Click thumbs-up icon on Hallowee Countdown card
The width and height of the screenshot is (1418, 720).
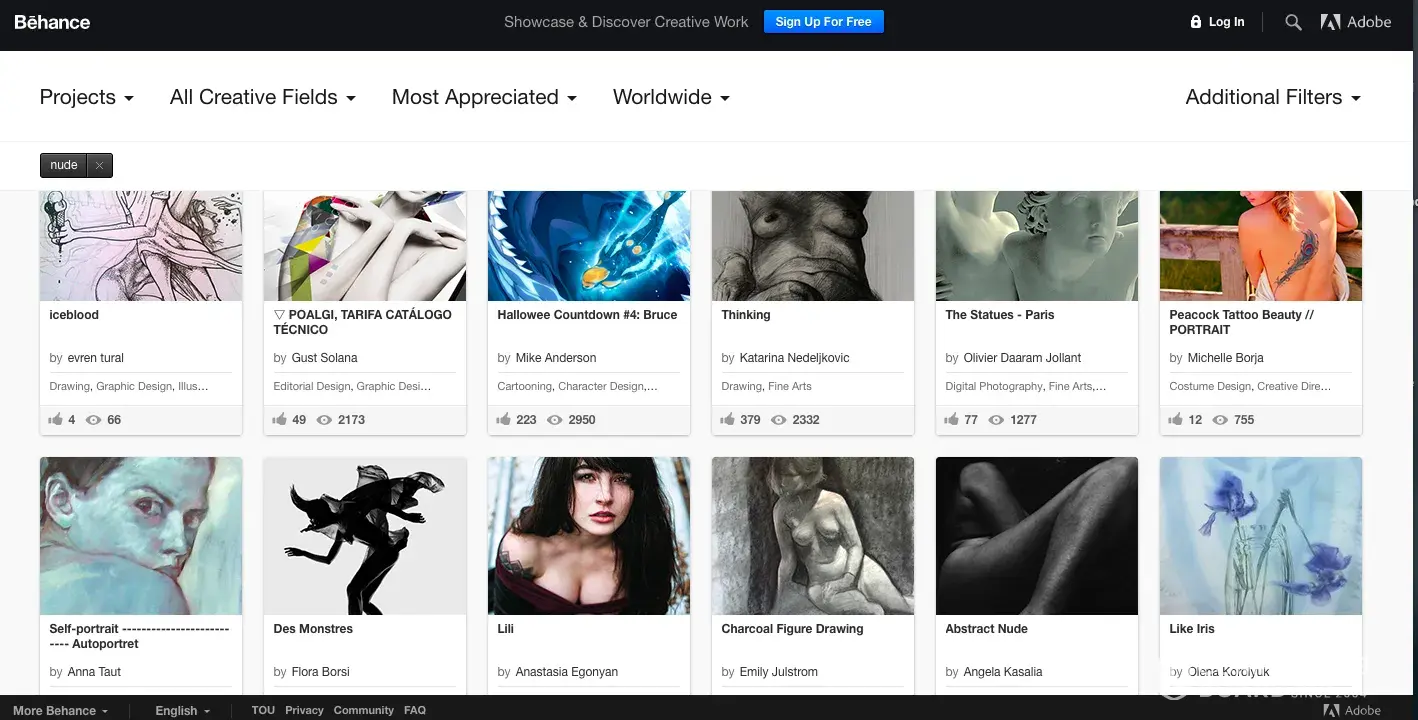click(x=504, y=420)
